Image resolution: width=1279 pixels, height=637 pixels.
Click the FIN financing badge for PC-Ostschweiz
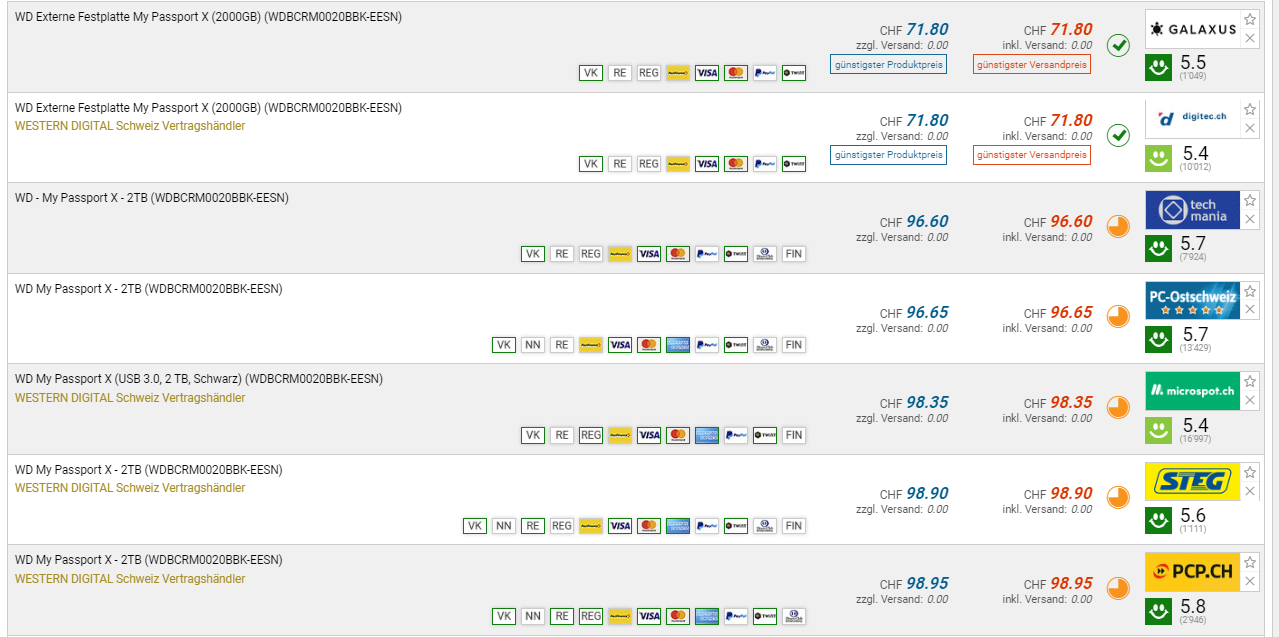[793, 345]
